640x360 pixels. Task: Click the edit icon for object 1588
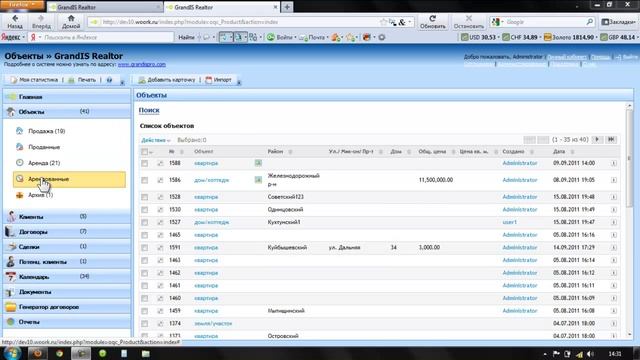(x=160, y=163)
